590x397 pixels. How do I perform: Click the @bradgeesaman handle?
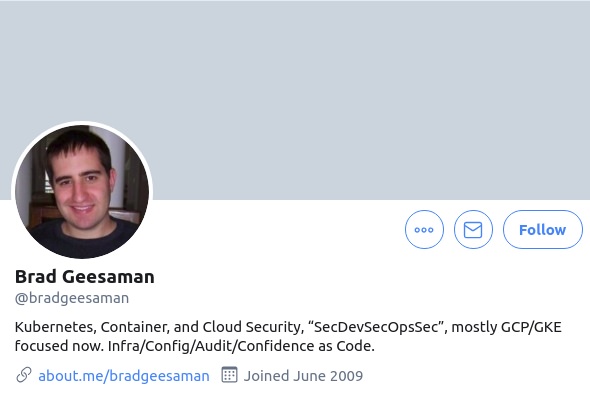pos(72,298)
